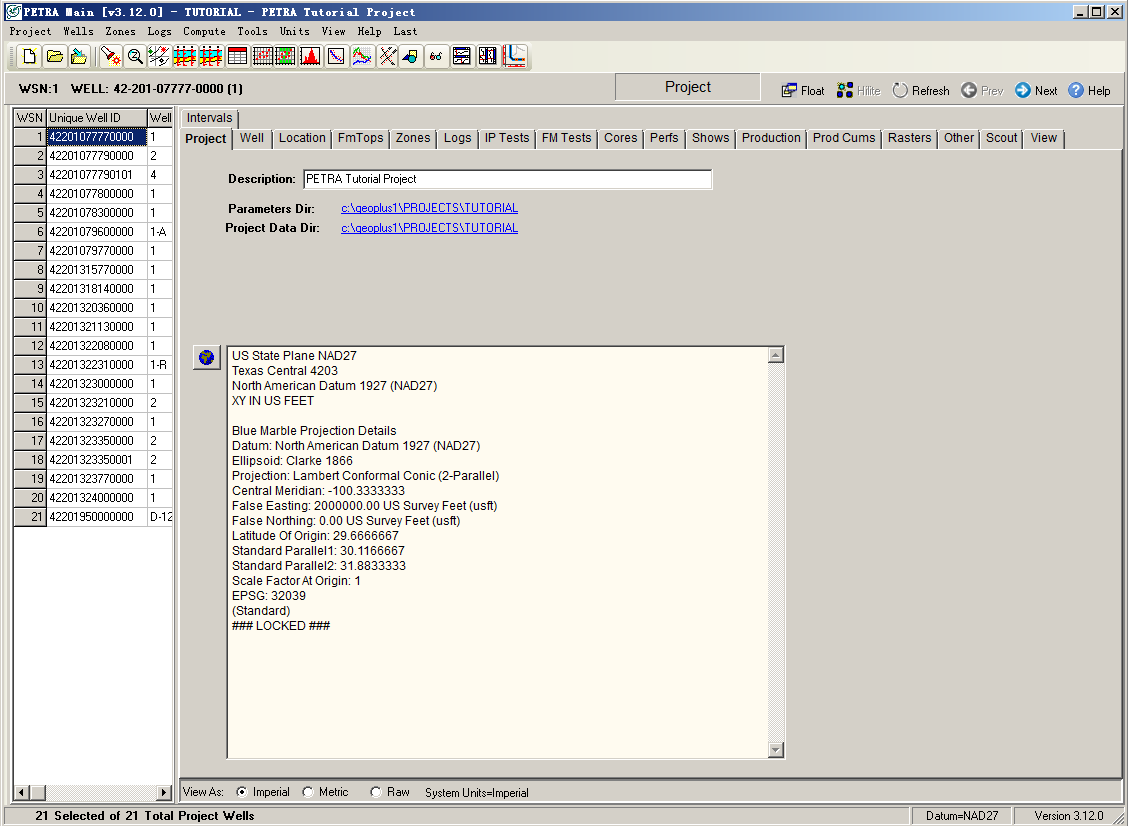Image resolution: width=1128 pixels, height=826 pixels.
Task: Click the log panel icon after the eyeglasses
Action: click(x=462, y=56)
